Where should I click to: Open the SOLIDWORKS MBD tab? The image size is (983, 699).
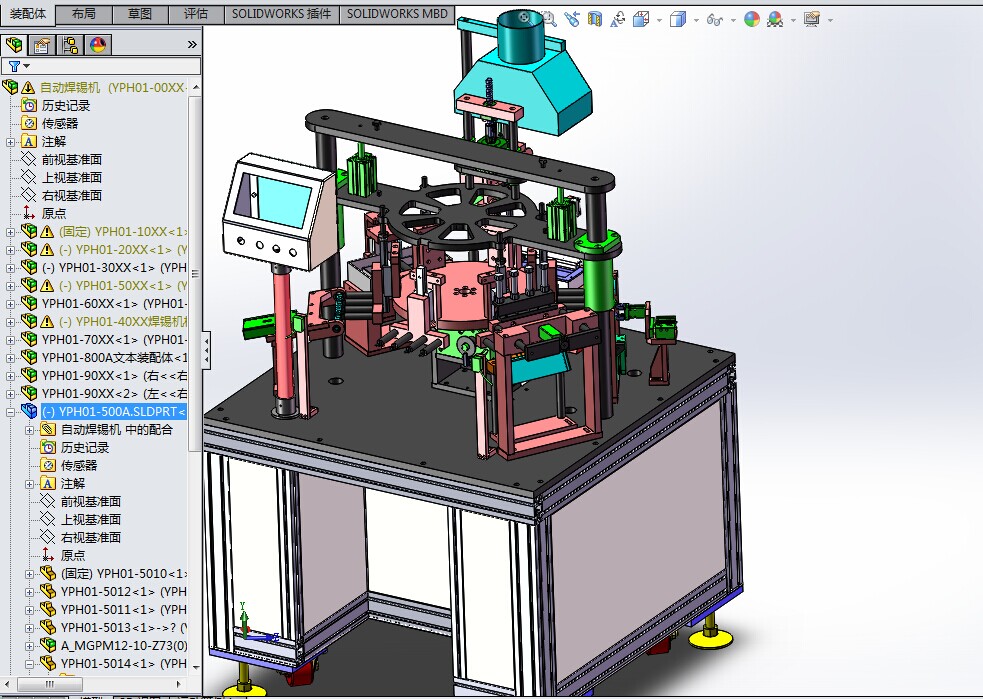tap(396, 14)
